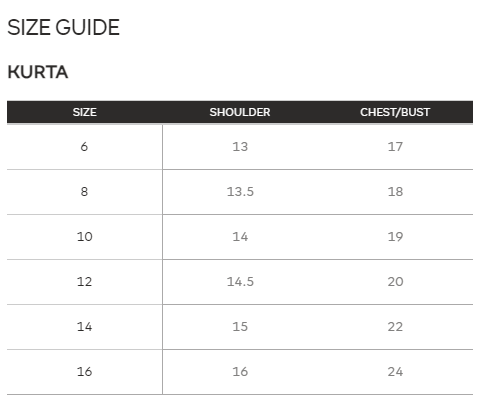Select size 10 row label
The height and width of the screenshot is (395, 480).
tap(85, 237)
